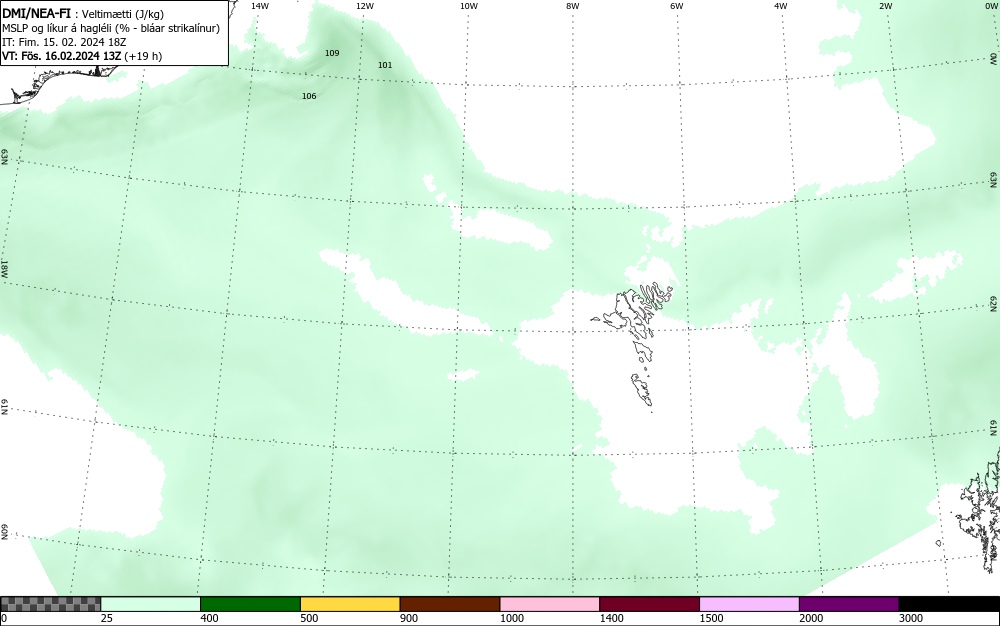Click the '12W' longitude label
Screen dimensions: 1000x626
click(x=365, y=6)
